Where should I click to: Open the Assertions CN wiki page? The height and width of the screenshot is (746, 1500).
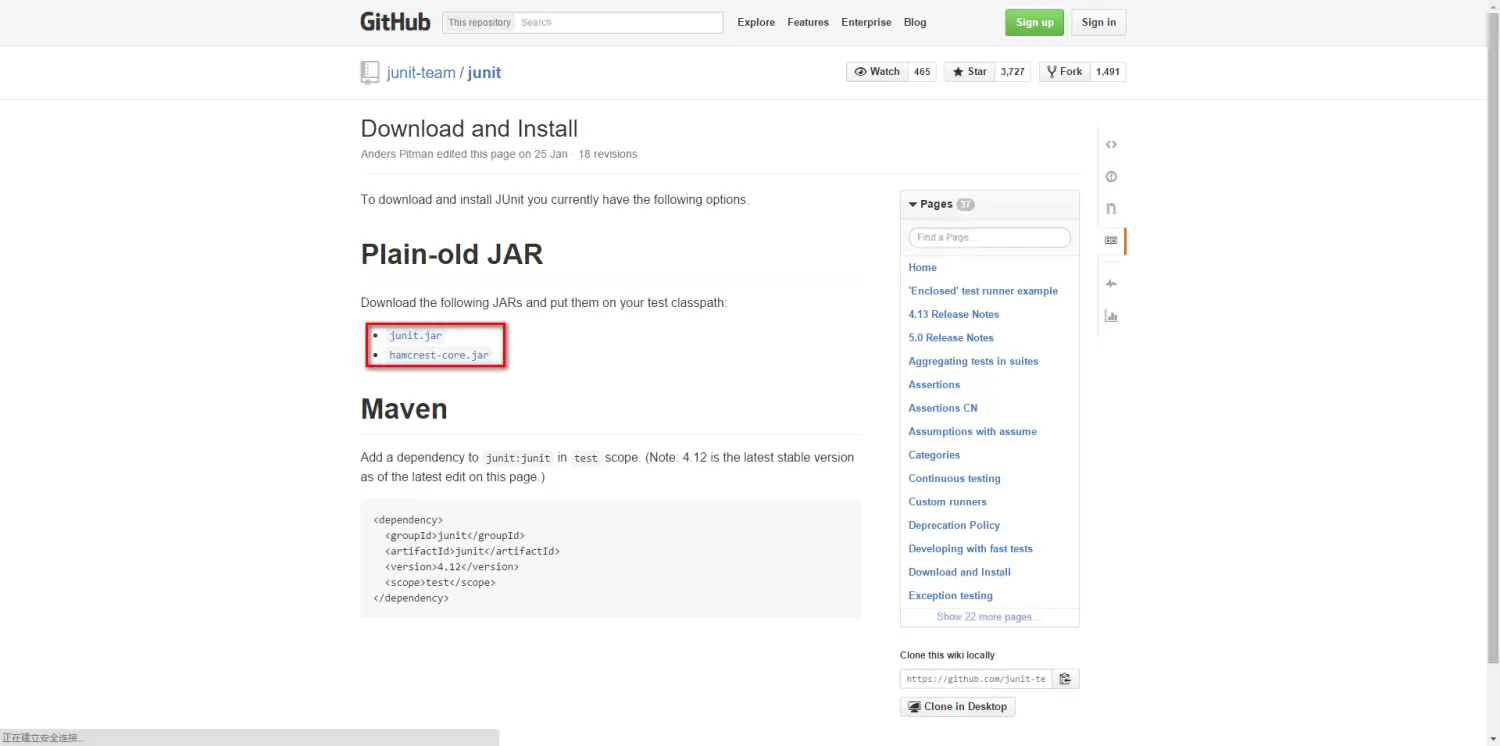coord(943,408)
